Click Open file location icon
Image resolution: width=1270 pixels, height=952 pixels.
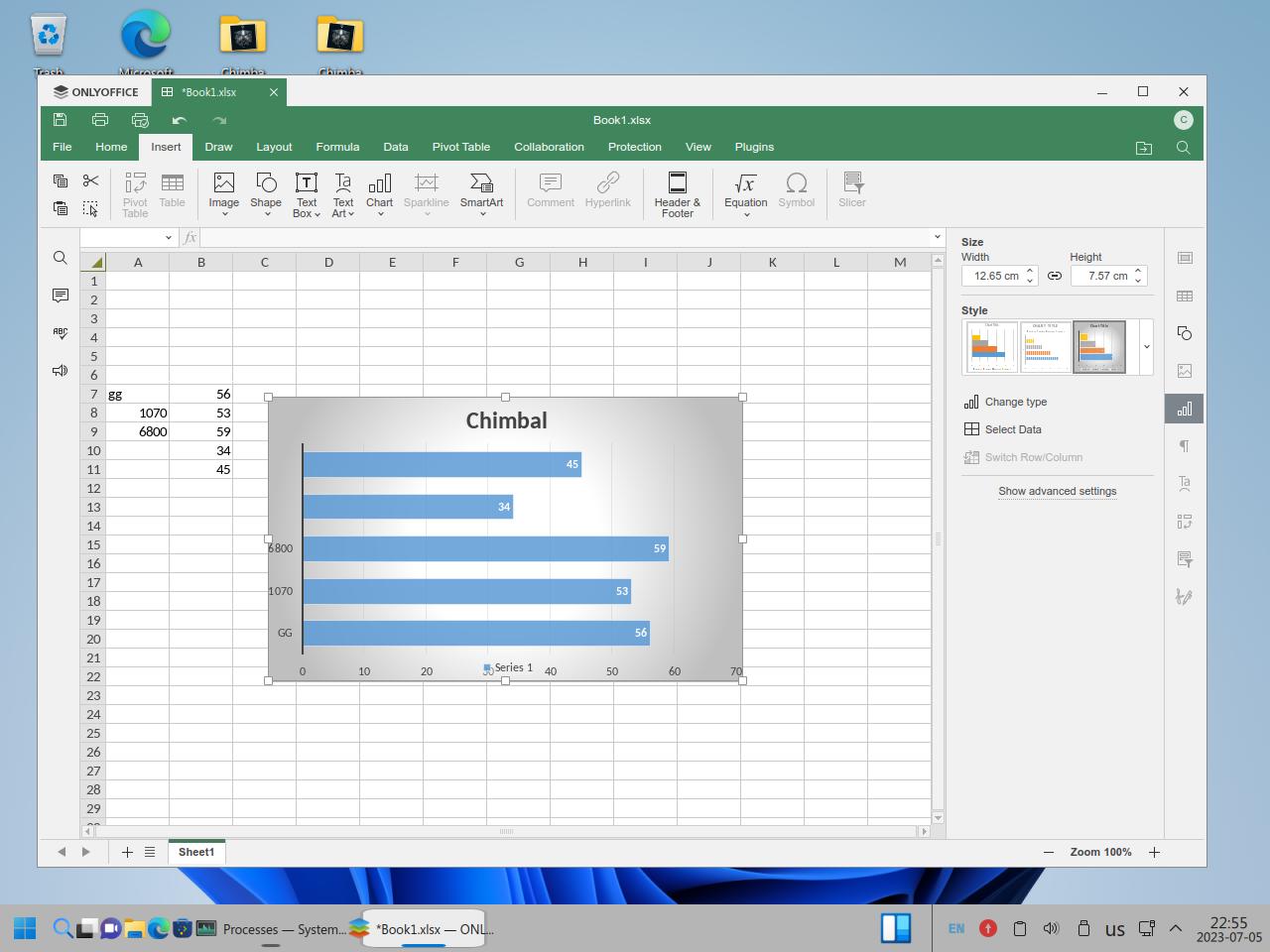click(x=1144, y=148)
